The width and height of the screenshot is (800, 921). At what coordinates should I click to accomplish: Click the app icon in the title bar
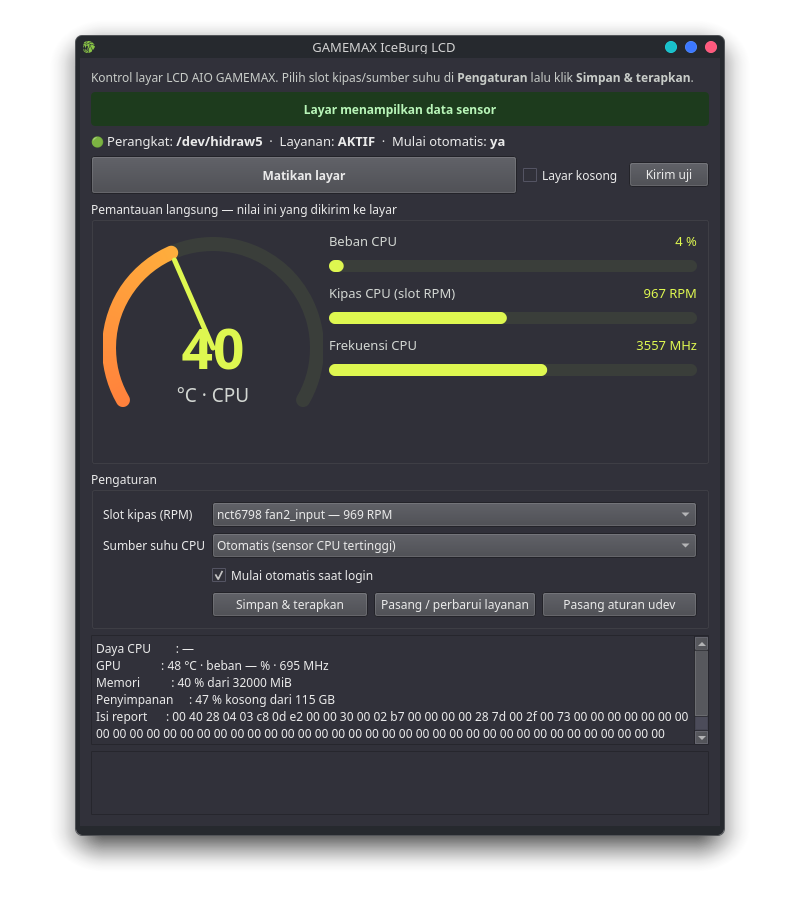click(89, 47)
